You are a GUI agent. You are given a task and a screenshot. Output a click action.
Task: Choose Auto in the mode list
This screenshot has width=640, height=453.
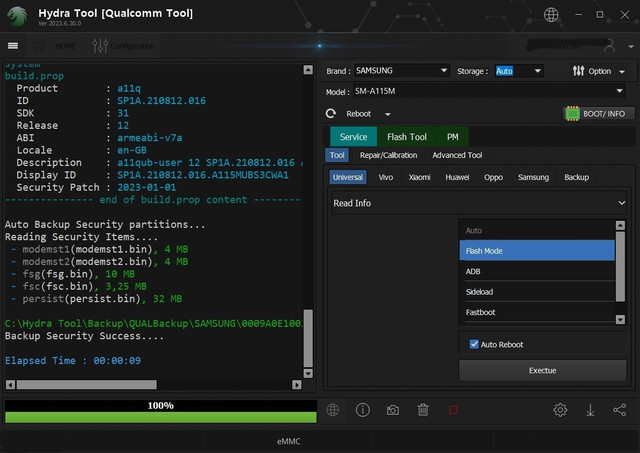pyautogui.click(x=537, y=230)
